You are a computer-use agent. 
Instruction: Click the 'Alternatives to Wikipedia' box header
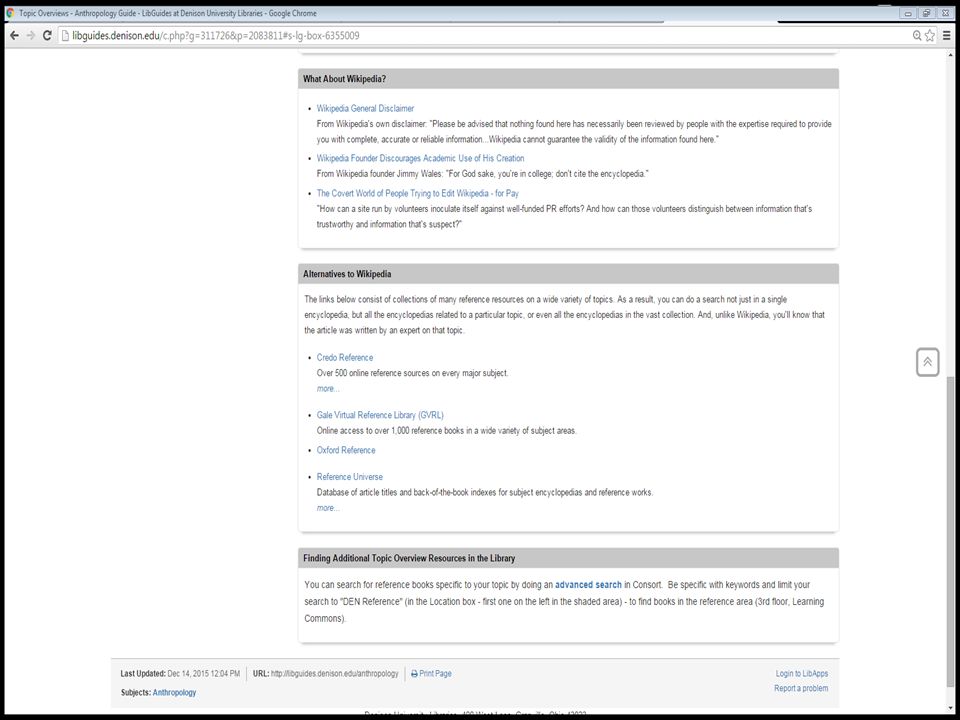(568, 274)
